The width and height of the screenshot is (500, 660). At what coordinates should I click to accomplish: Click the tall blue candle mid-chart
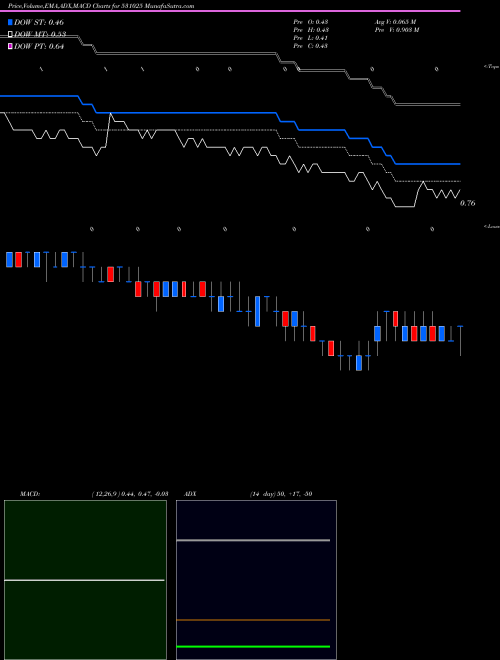point(258,311)
